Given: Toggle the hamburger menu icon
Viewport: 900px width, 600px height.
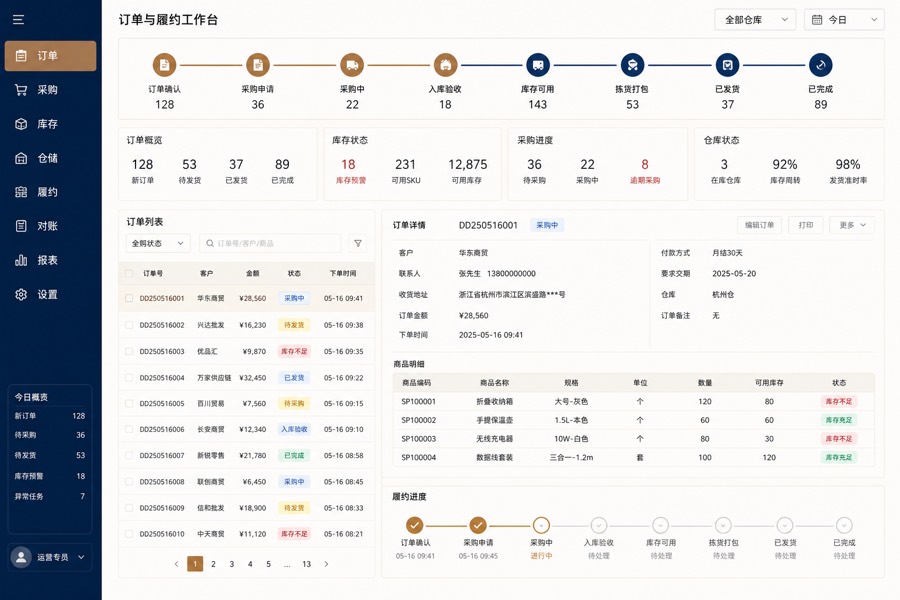Looking at the screenshot, I should pos(18,20).
